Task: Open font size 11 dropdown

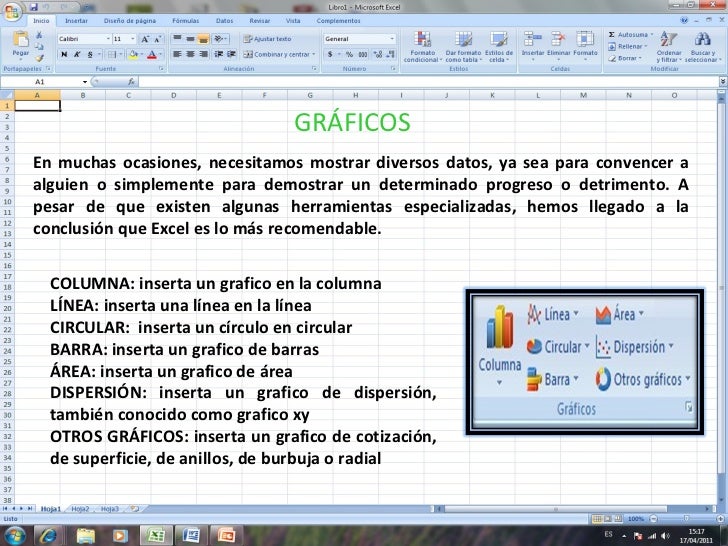Action: tap(133, 39)
